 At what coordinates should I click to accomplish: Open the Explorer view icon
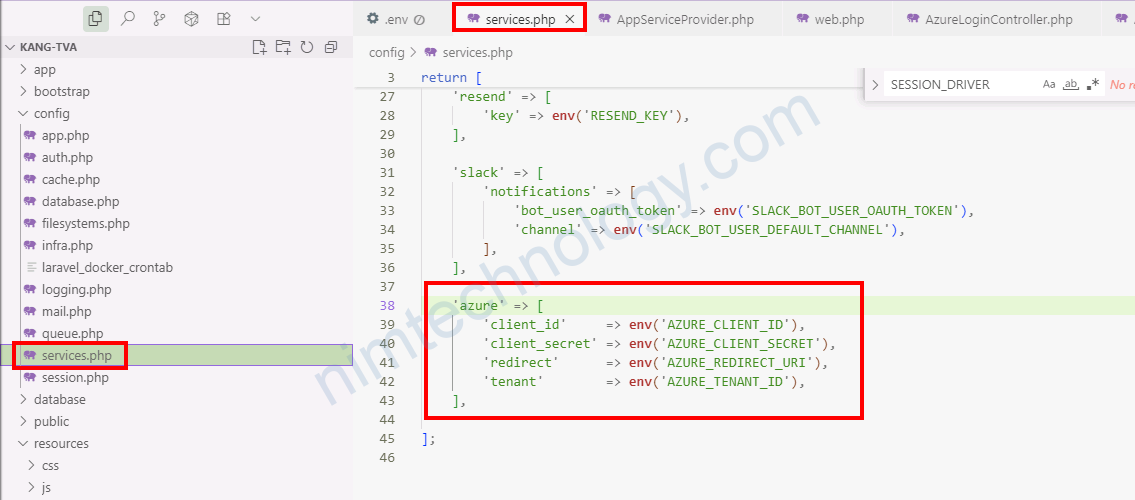click(x=96, y=18)
